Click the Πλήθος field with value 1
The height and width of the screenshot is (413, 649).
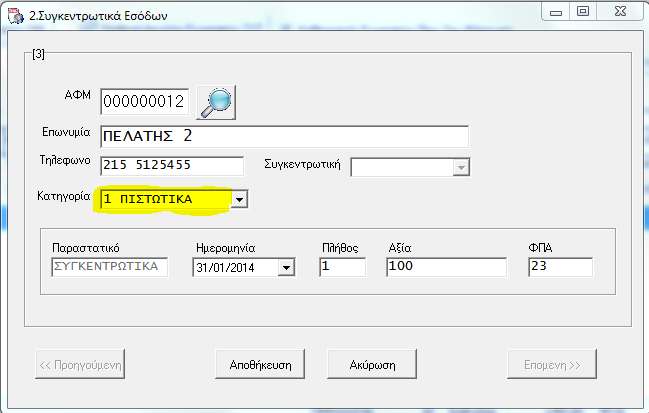point(343,267)
